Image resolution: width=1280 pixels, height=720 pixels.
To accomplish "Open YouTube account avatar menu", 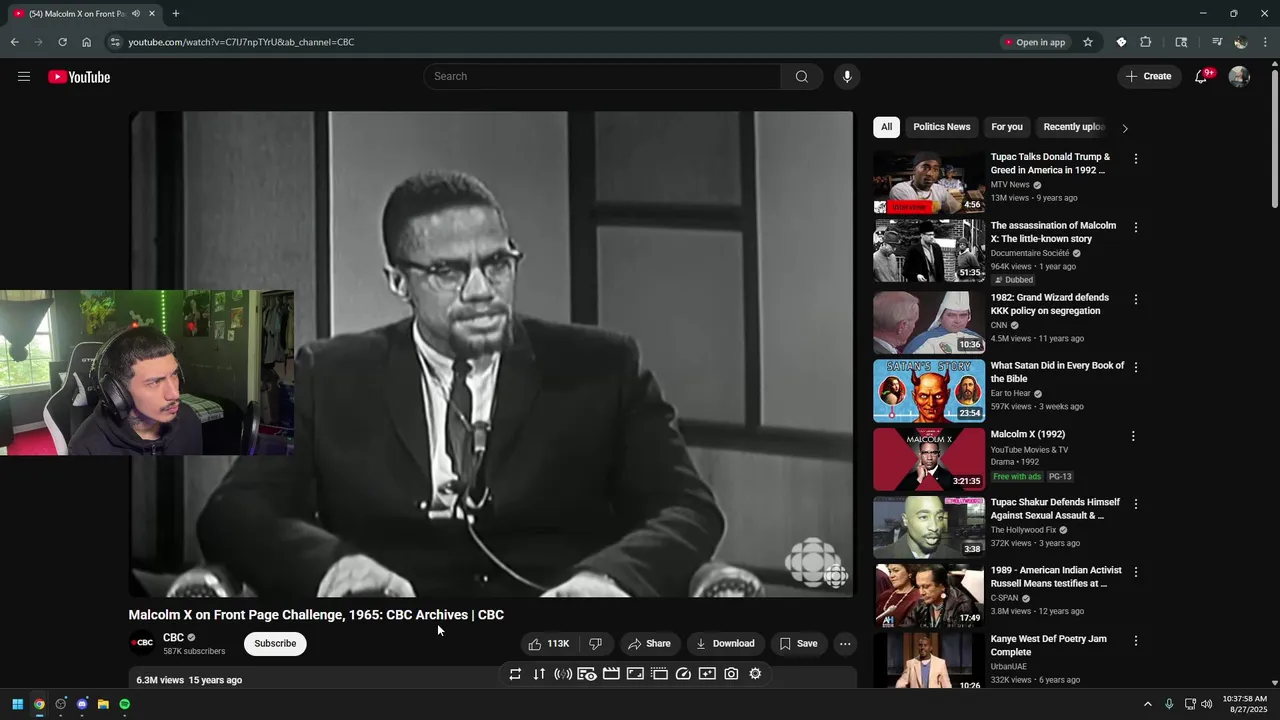I will 1239,77.
